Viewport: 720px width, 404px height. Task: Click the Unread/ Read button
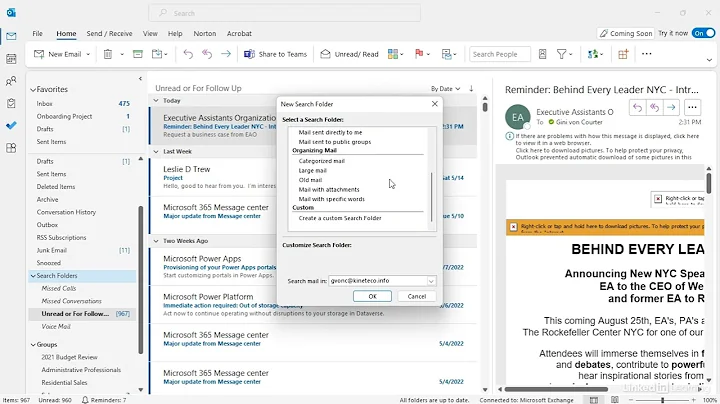point(349,54)
